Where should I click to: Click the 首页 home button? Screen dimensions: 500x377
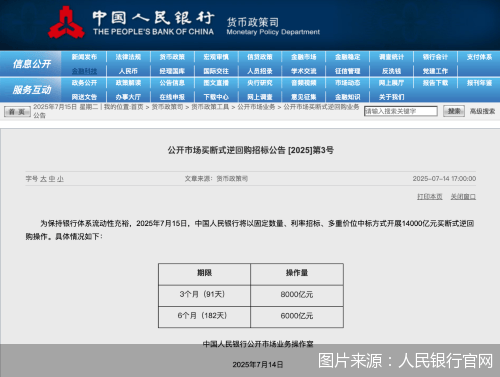point(17,112)
